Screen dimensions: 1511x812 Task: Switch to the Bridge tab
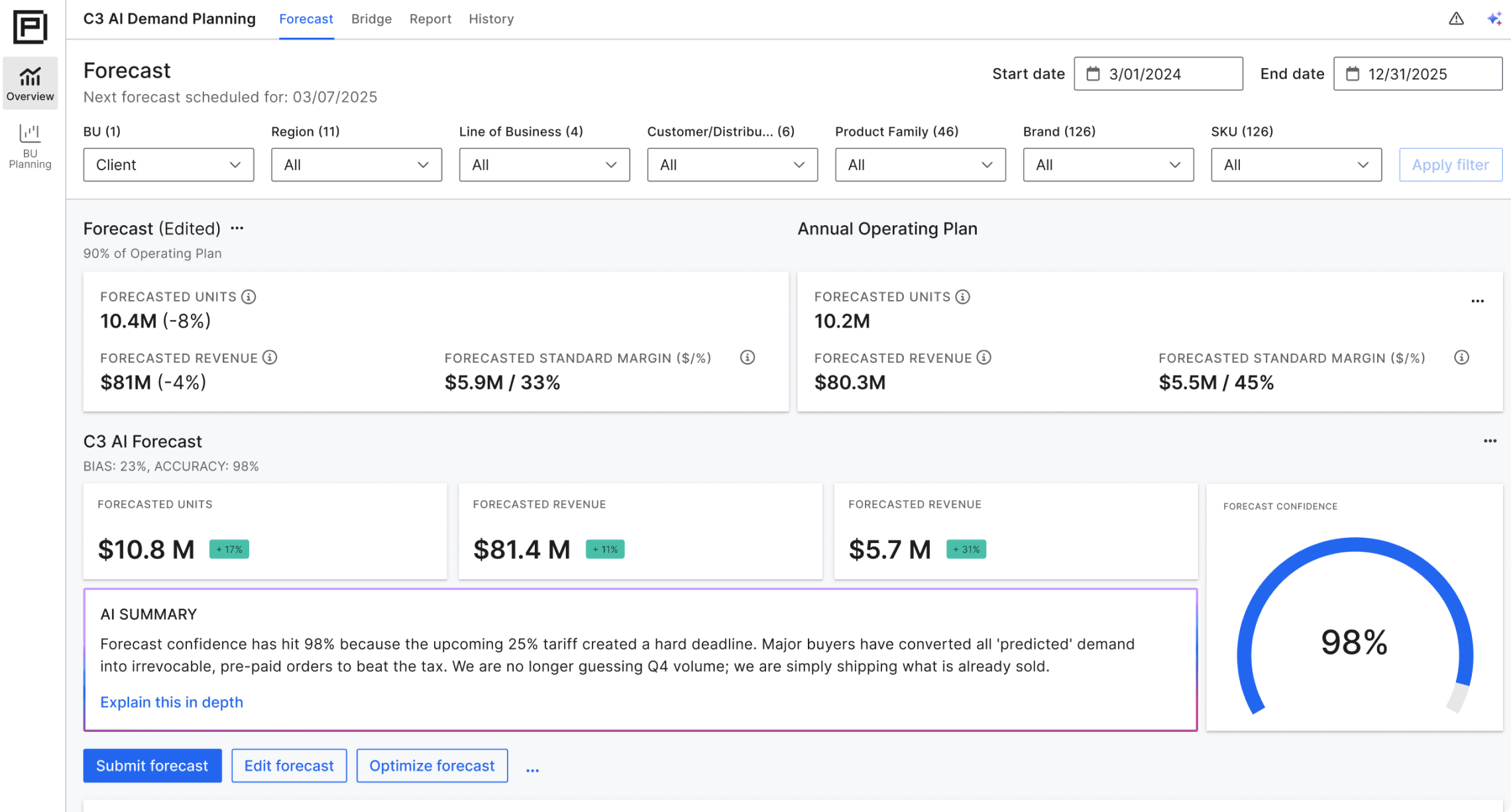tap(371, 19)
